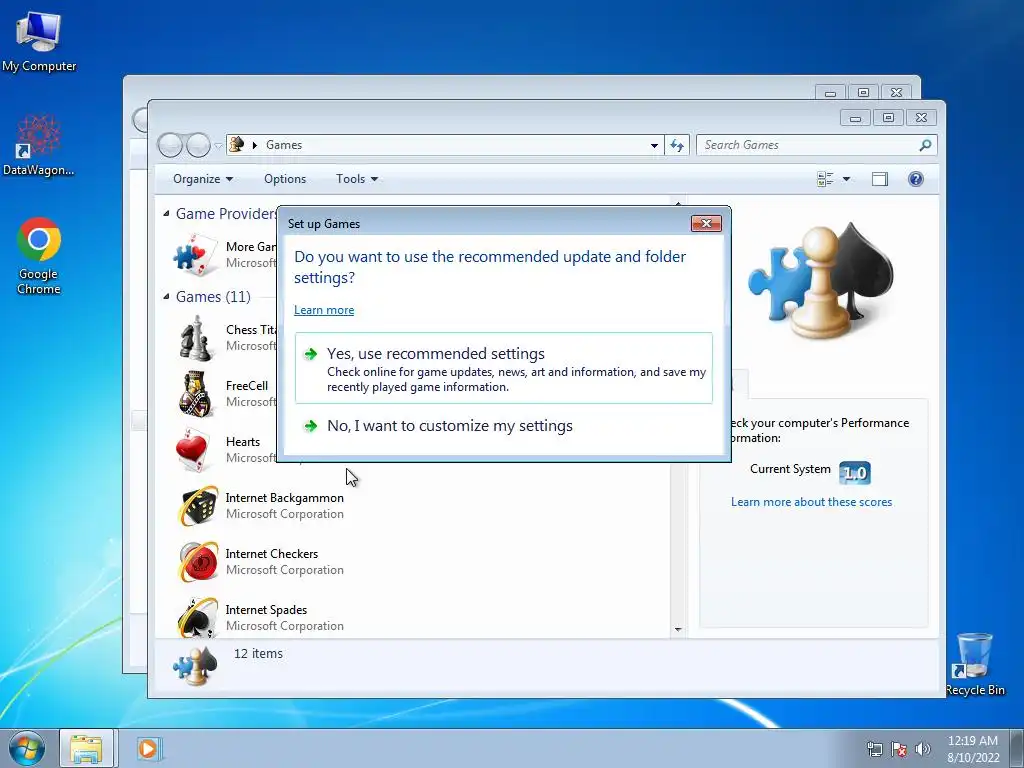Image resolution: width=1024 pixels, height=768 pixels.
Task: Choose Yes, use recommended settings
Action: 504,368
